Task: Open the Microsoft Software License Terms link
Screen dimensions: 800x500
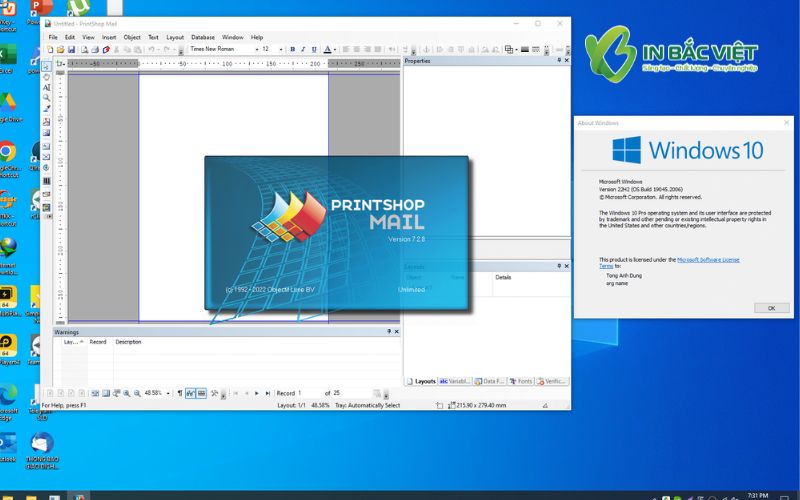Action: [708, 260]
